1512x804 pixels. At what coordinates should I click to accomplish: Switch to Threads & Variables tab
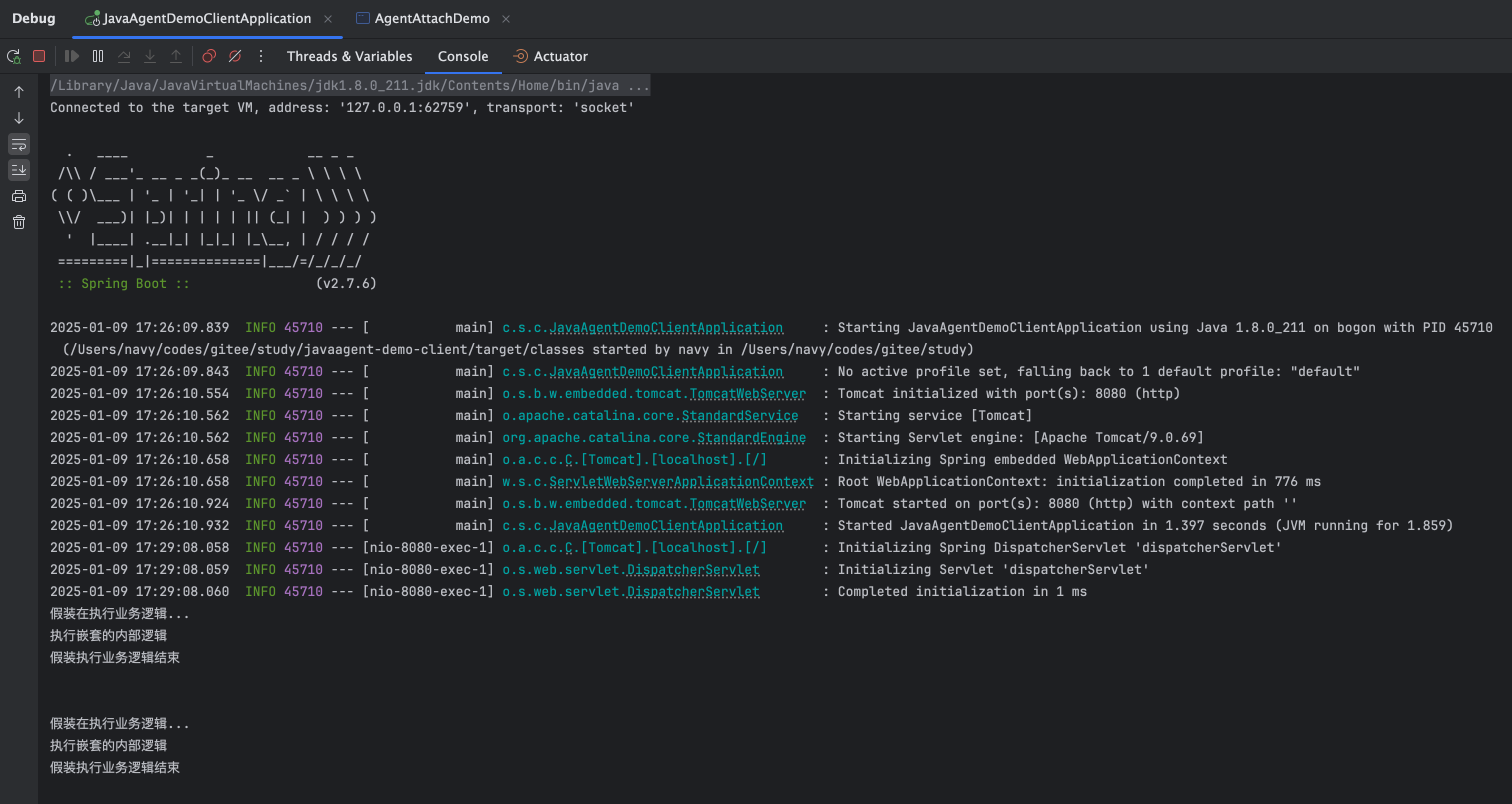(x=349, y=56)
